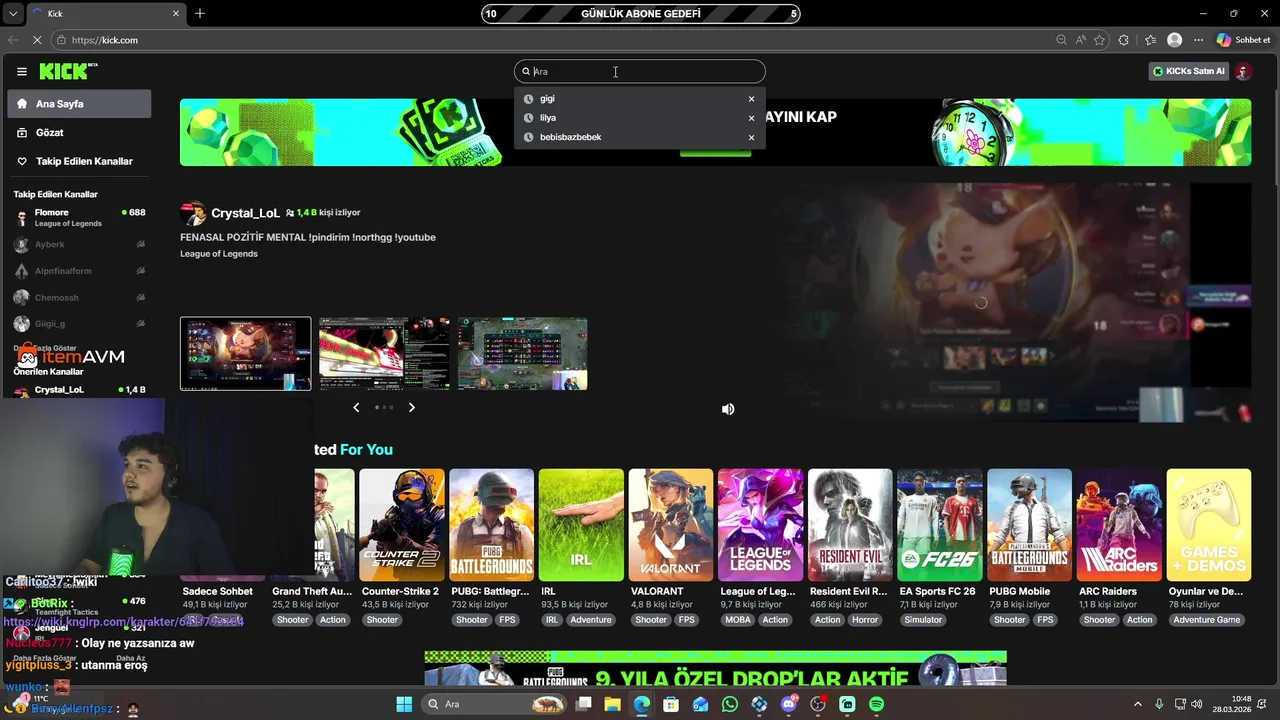Click read aloud icon in address bar
The image size is (1280, 720).
(x=1081, y=40)
